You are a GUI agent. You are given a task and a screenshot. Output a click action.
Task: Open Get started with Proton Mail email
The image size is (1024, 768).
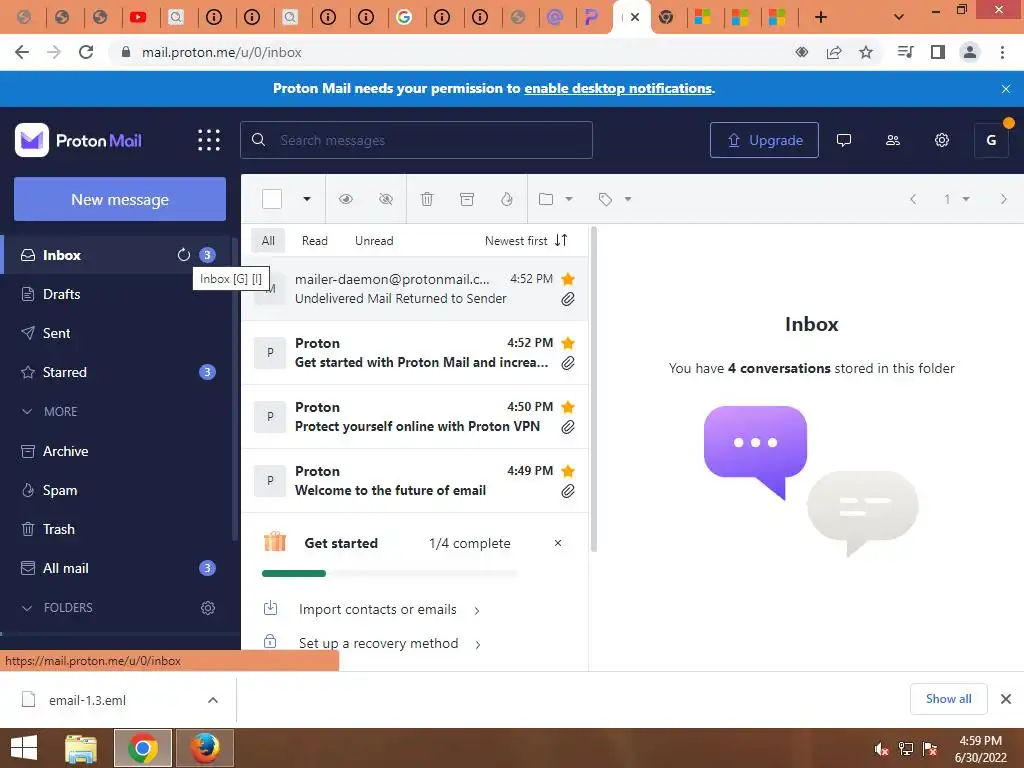click(415, 353)
